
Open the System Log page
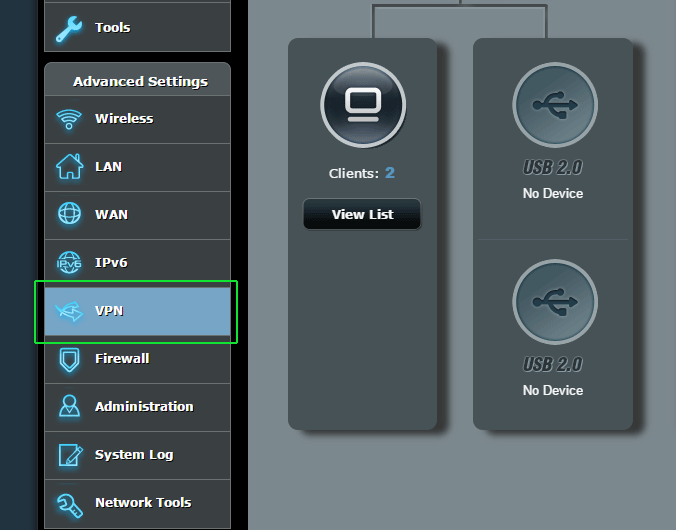point(138,455)
